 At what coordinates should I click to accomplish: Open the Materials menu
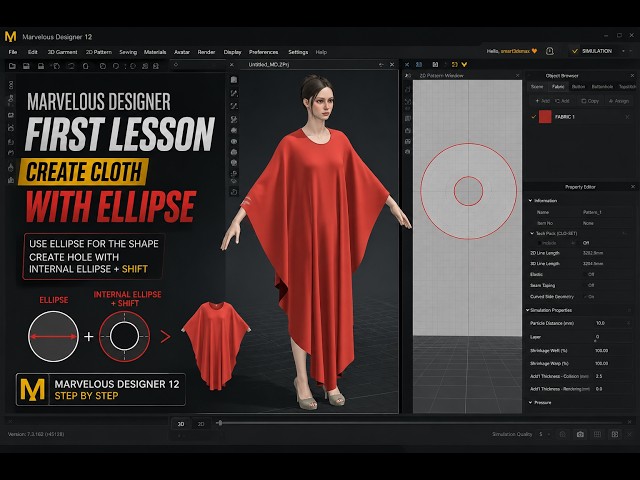[155, 52]
